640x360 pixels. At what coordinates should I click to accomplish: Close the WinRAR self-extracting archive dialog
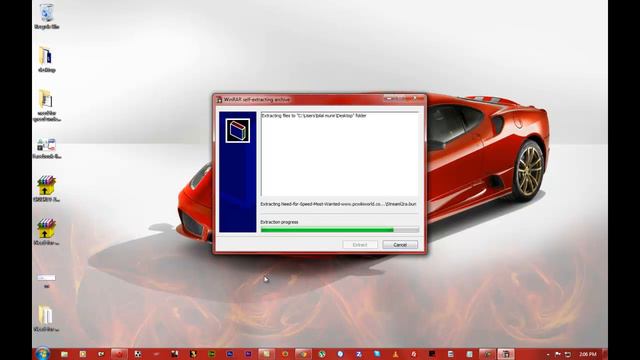[415, 98]
